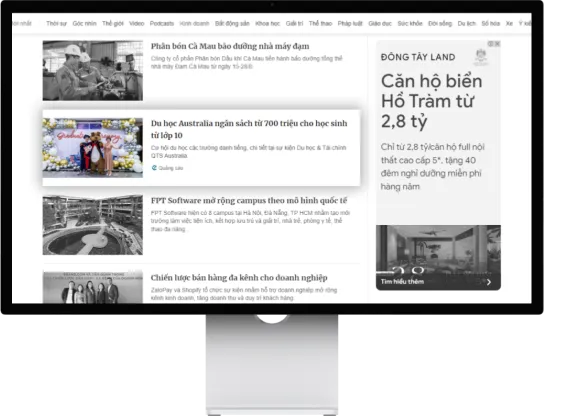Open the Thể thao category
Viewport: 564px width, 420px height.
320,24
